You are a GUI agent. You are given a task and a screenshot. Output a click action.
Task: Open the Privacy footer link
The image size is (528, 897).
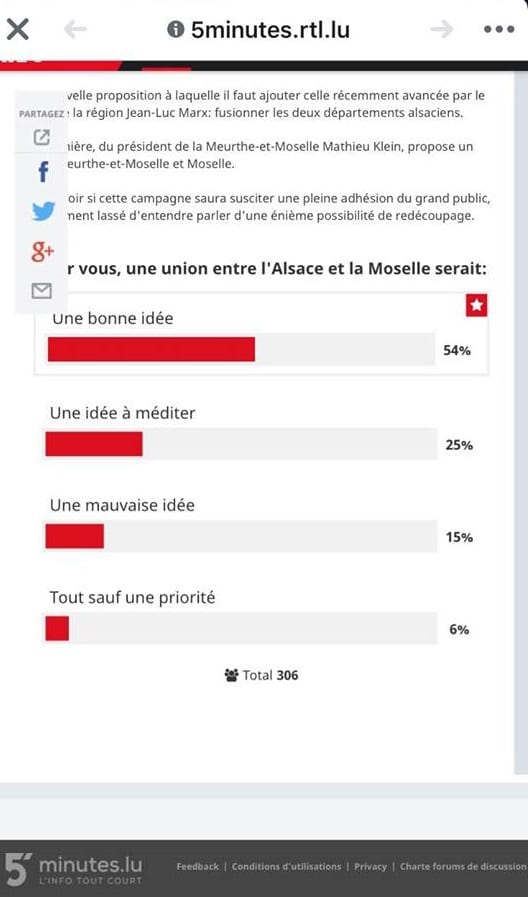coord(370,867)
